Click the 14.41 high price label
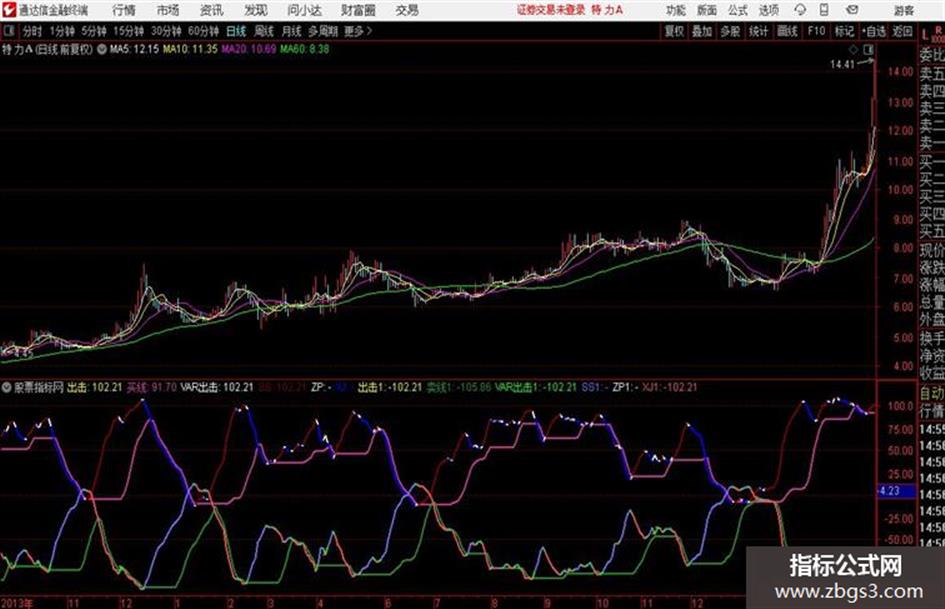 pyautogui.click(x=842, y=65)
